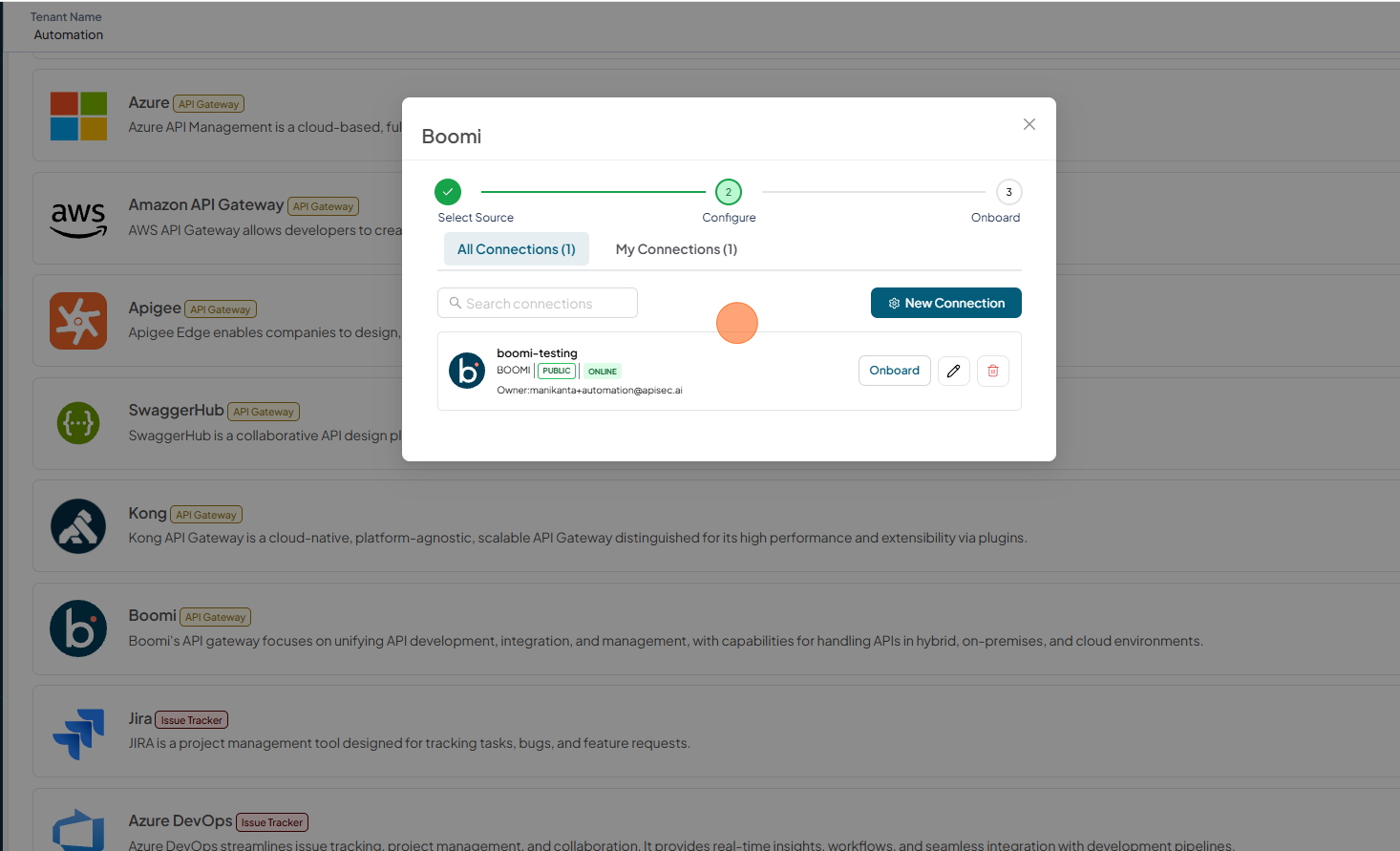Click the Boomi dialog title
Screen dimensions: 1400x851
pyautogui.click(x=452, y=137)
